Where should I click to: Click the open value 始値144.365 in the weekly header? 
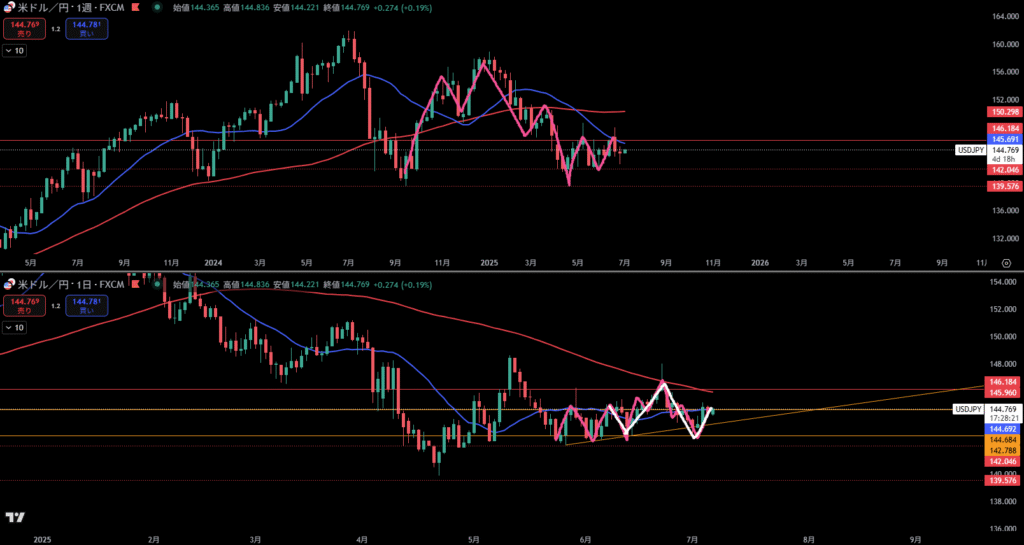[x=197, y=8]
